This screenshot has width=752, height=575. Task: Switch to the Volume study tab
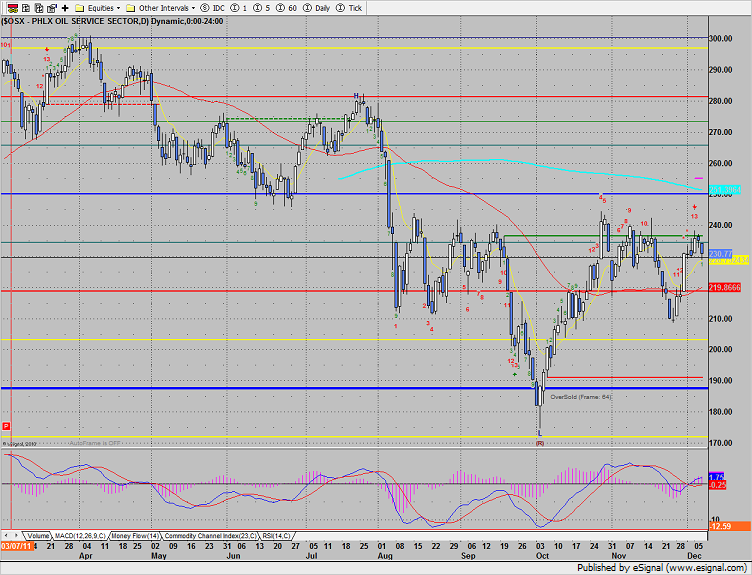(39, 536)
